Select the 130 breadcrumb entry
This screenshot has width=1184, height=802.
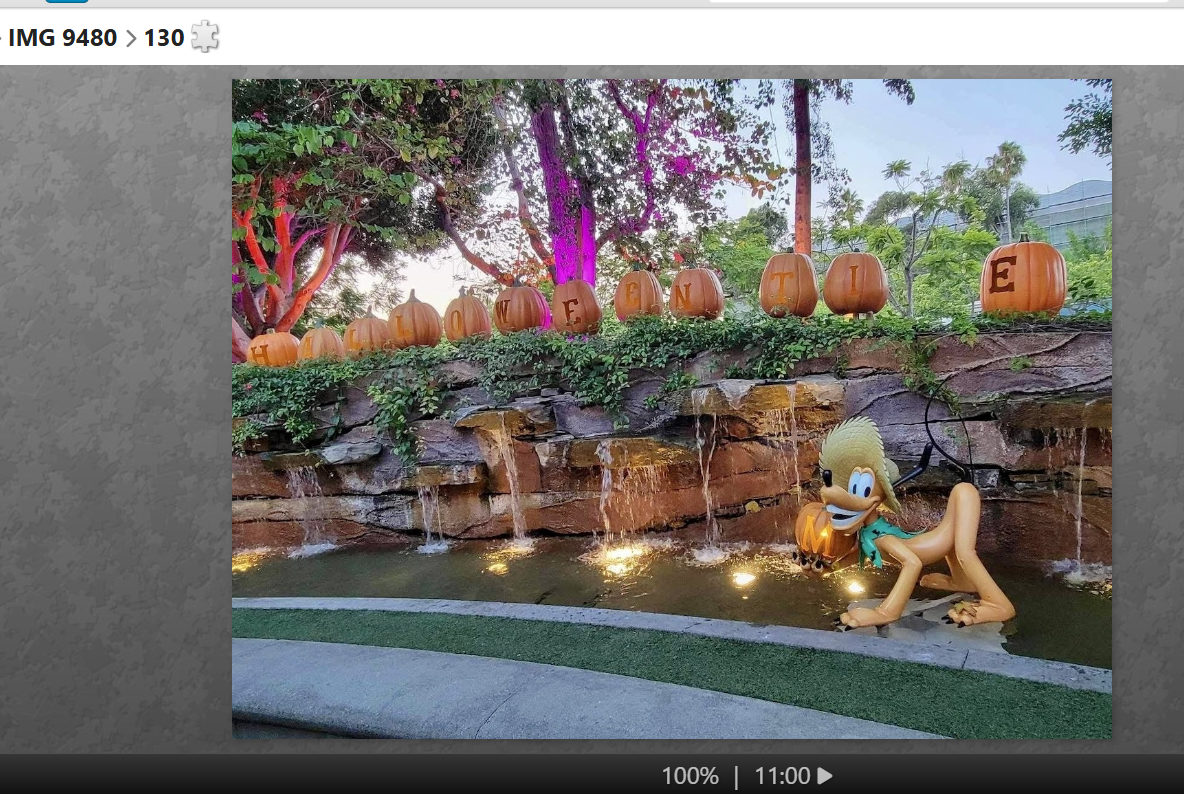[x=164, y=38]
